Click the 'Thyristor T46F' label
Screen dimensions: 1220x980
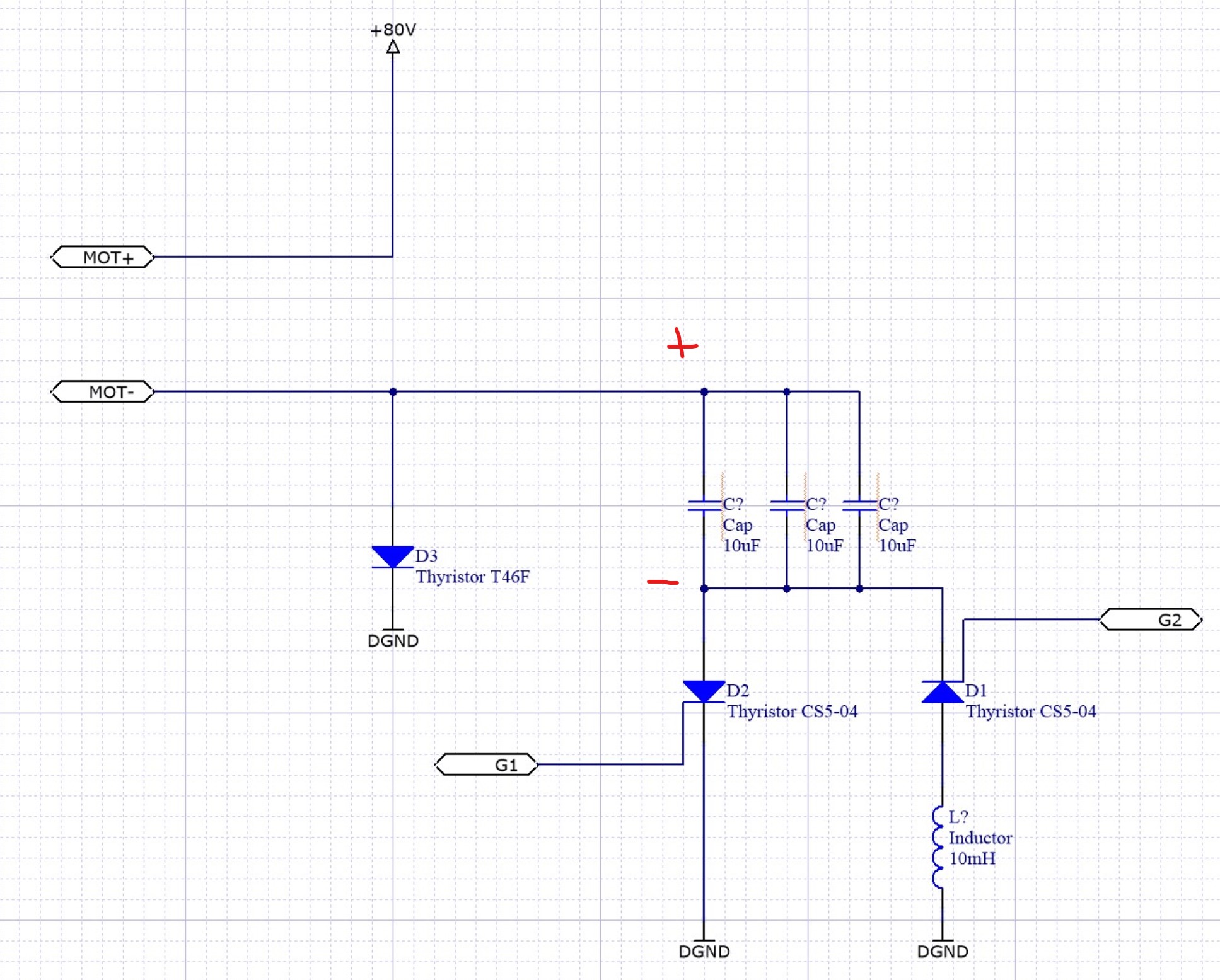click(x=472, y=577)
